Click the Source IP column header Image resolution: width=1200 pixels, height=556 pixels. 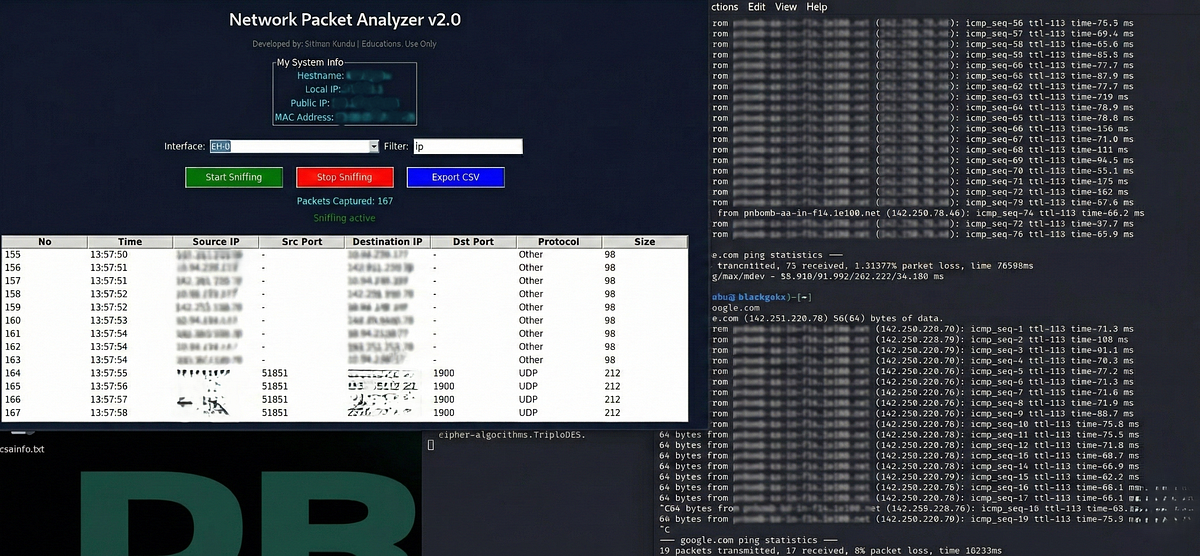(216, 242)
